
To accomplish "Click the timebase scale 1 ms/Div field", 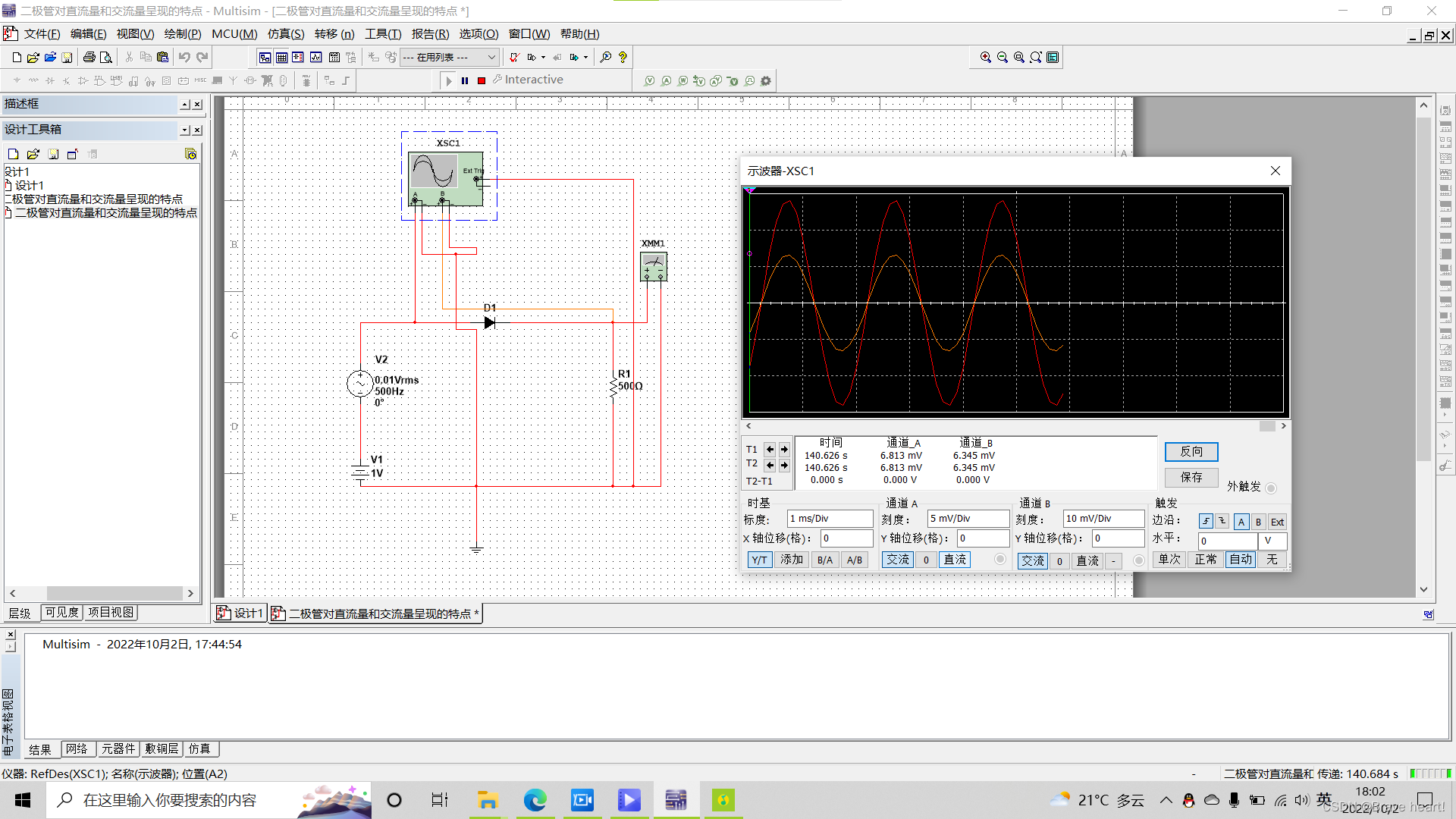I will click(x=830, y=519).
